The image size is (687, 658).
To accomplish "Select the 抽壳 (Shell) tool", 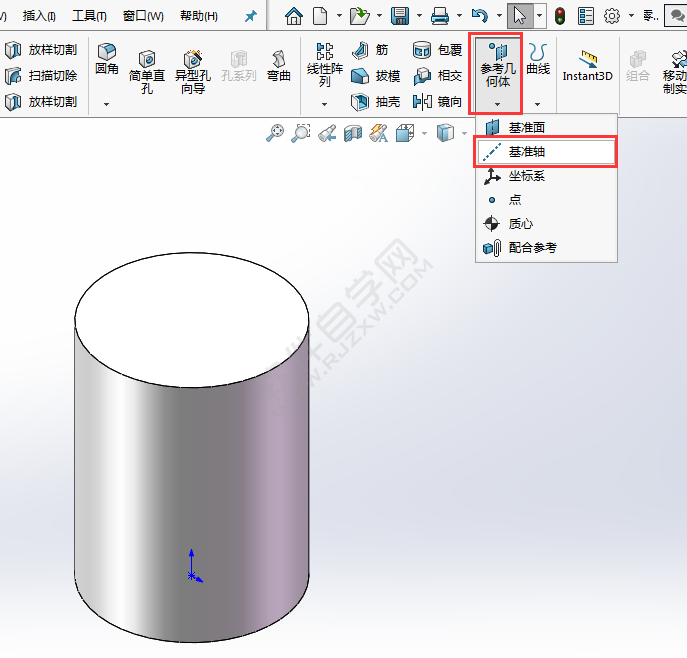I will coord(375,102).
